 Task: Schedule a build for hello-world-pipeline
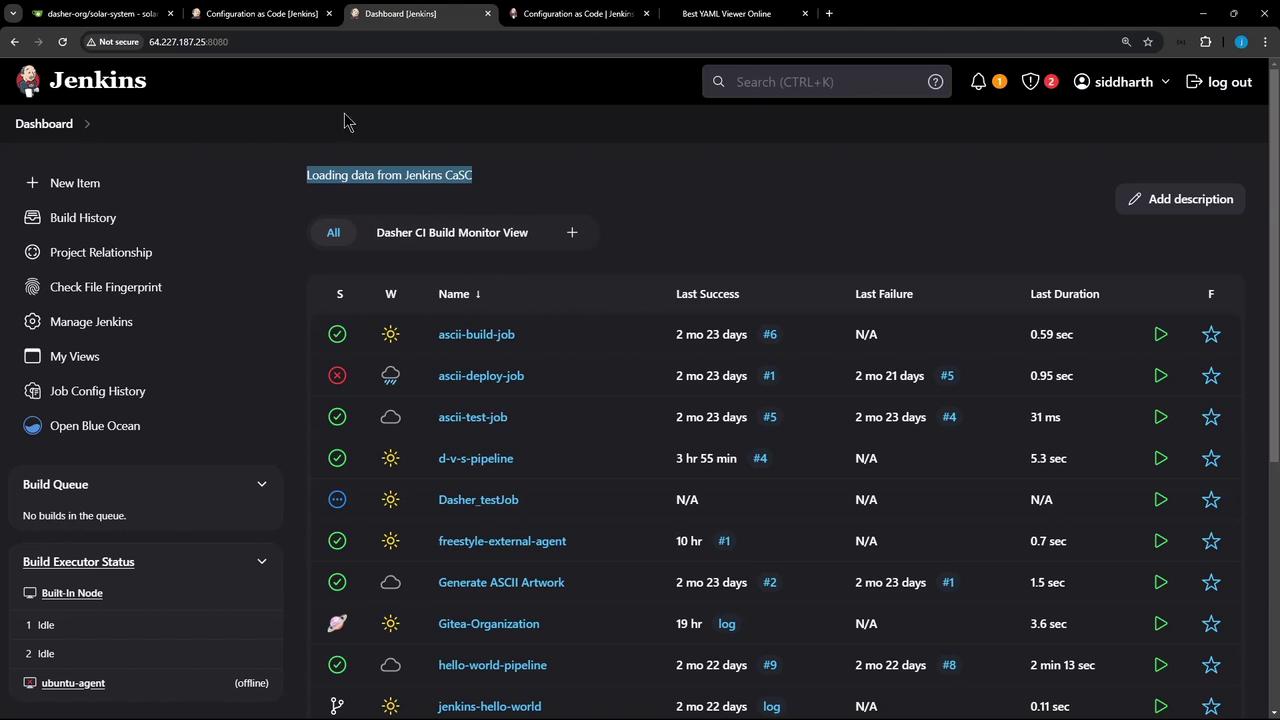[1160, 665]
